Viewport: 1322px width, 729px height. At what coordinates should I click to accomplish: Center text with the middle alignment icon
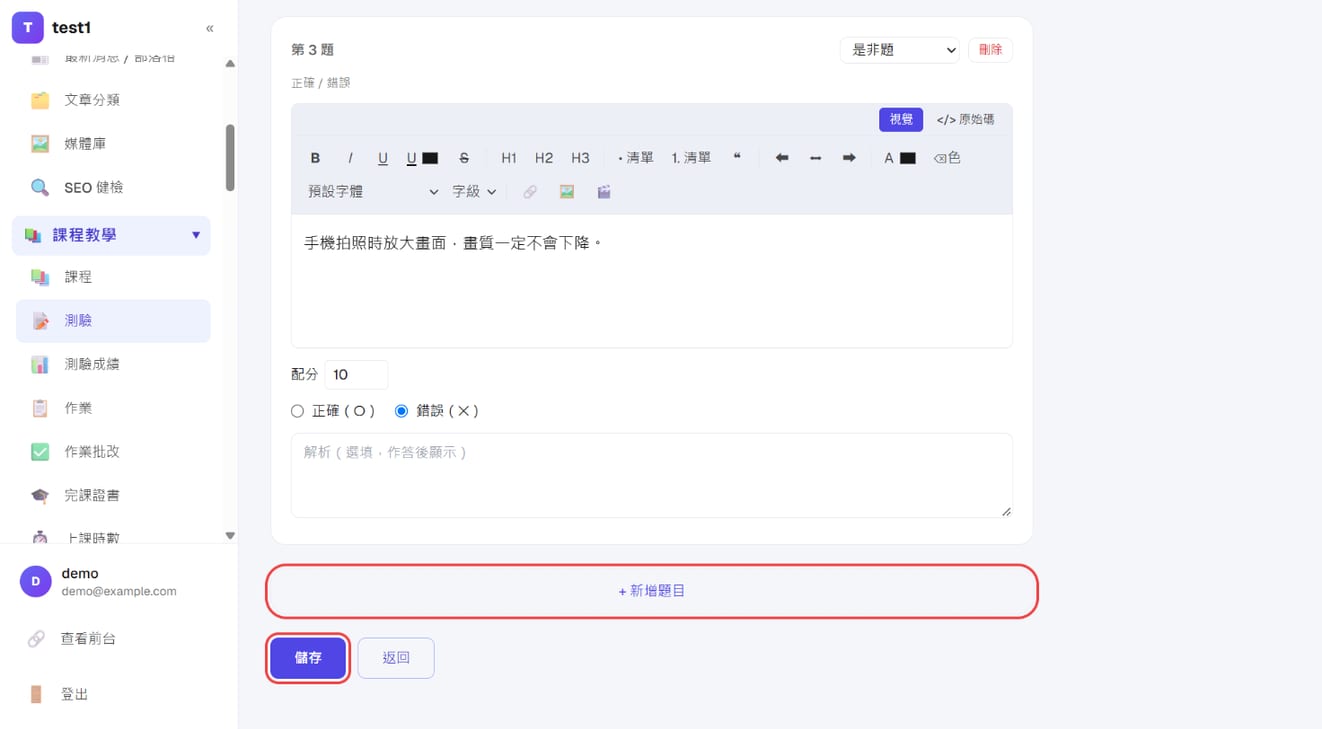coord(816,158)
